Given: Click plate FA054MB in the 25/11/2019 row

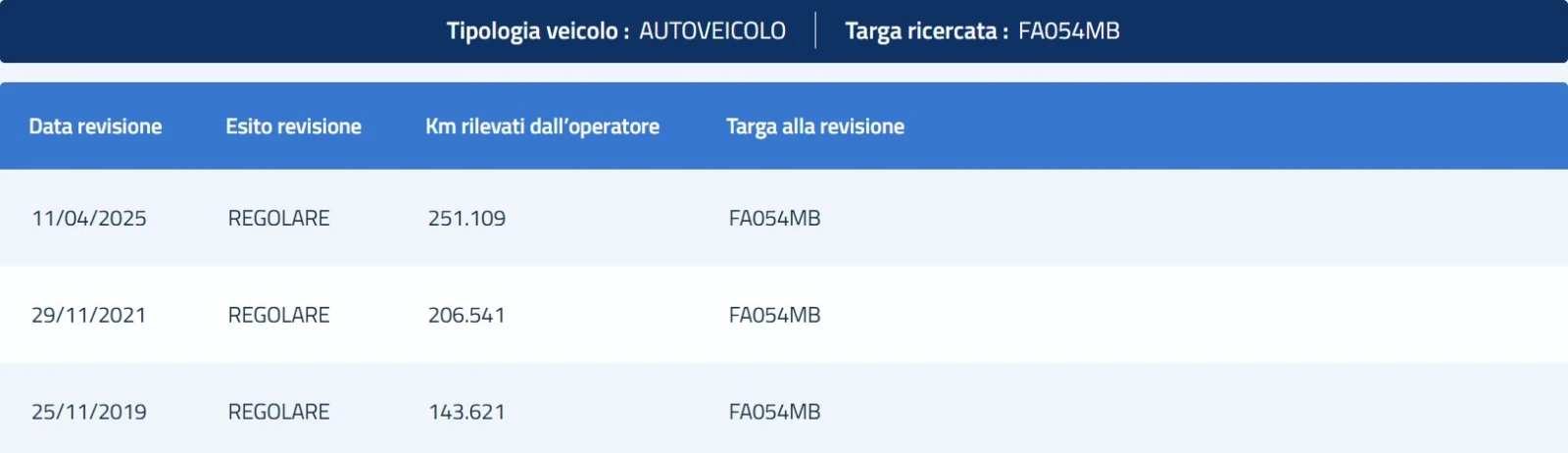Looking at the screenshot, I should [x=774, y=413].
